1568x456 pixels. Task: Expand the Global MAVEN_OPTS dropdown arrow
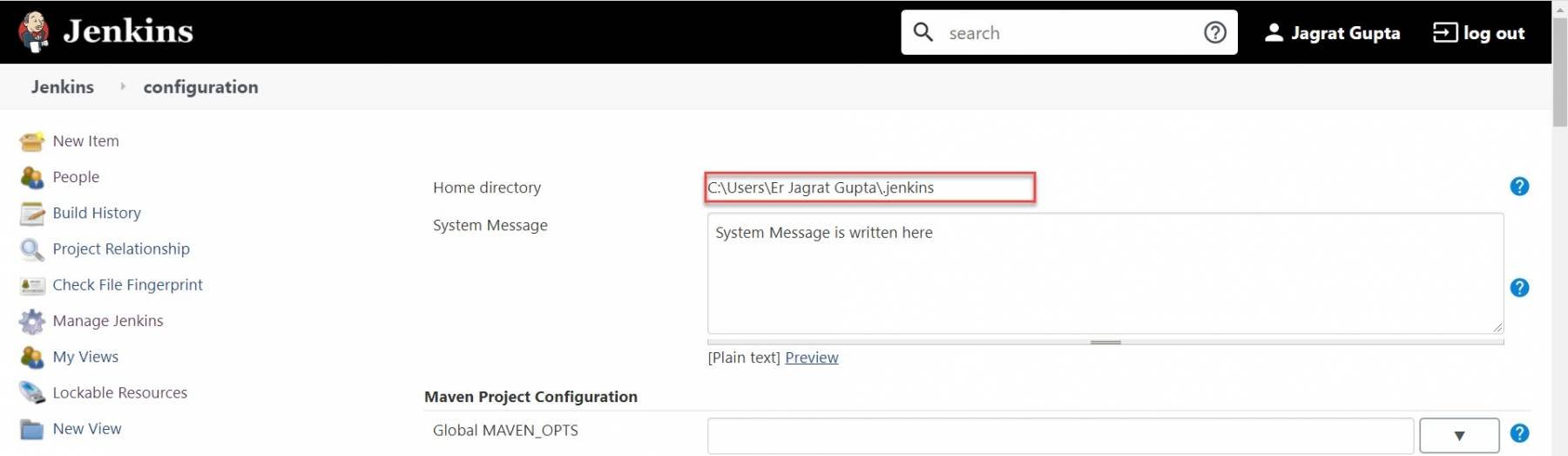click(x=1459, y=435)
